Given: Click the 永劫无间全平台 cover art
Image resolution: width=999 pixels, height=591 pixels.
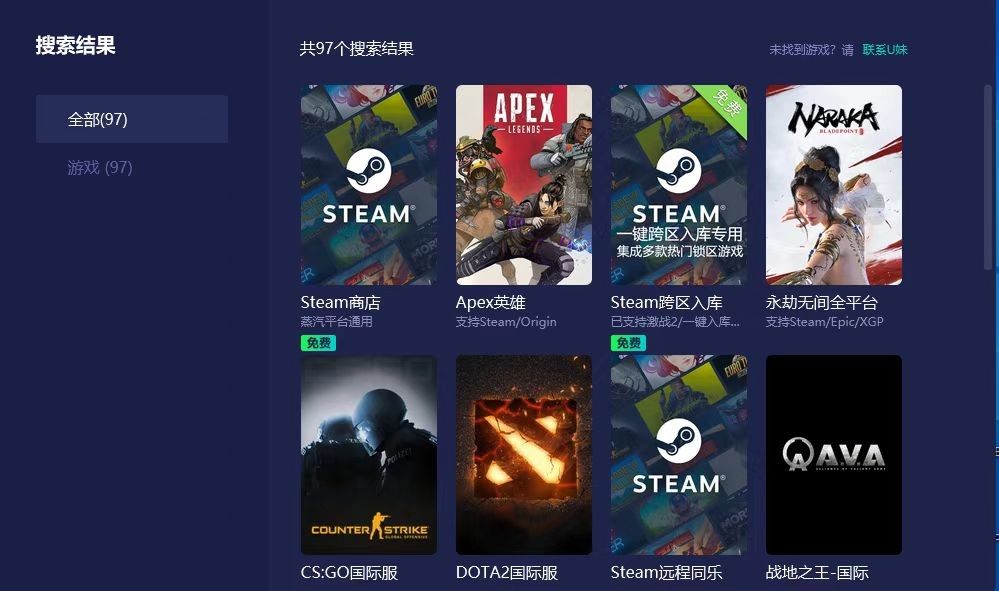Looking at the screenshot, I should tap(833, 184).
